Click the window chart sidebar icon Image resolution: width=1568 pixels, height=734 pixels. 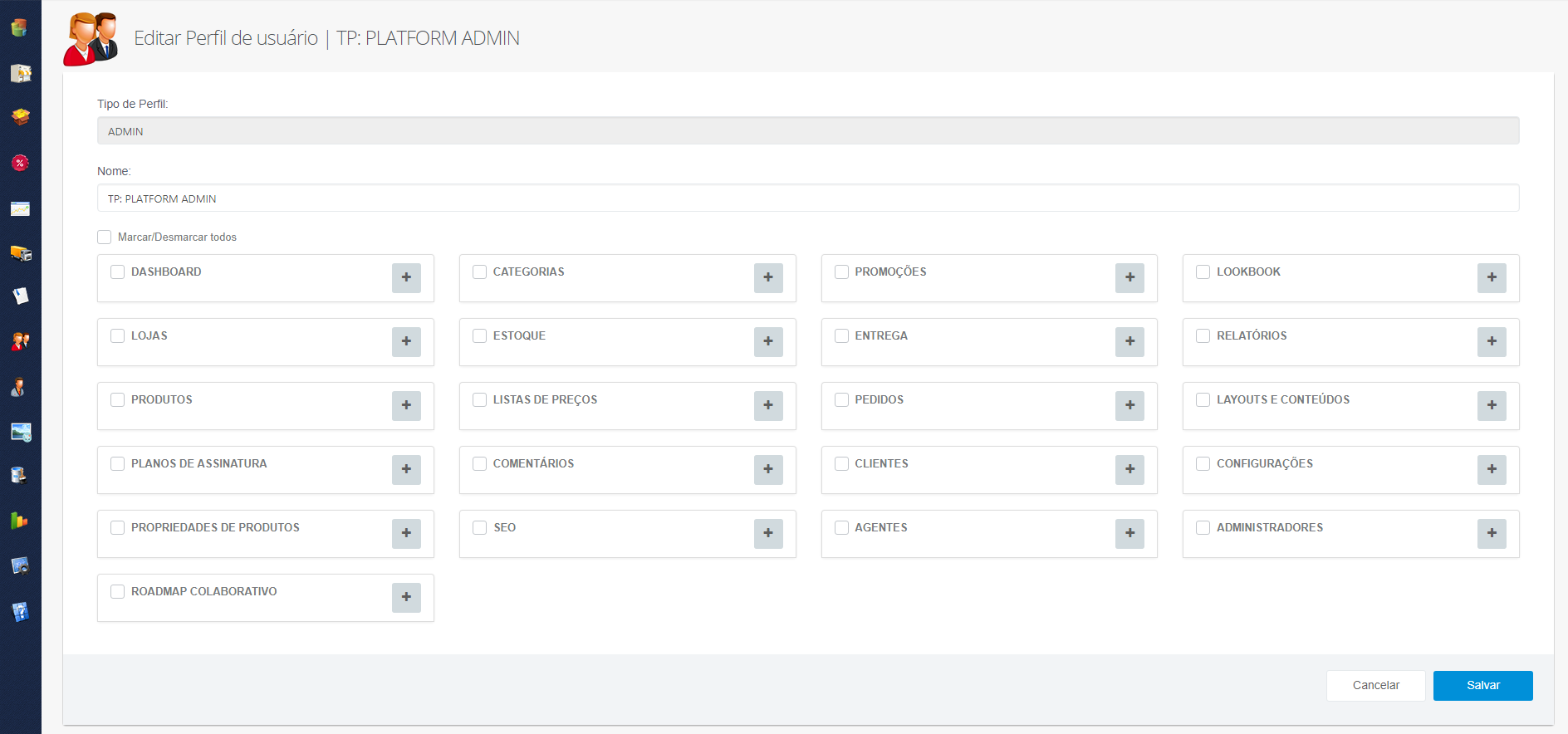pos(20,208)
